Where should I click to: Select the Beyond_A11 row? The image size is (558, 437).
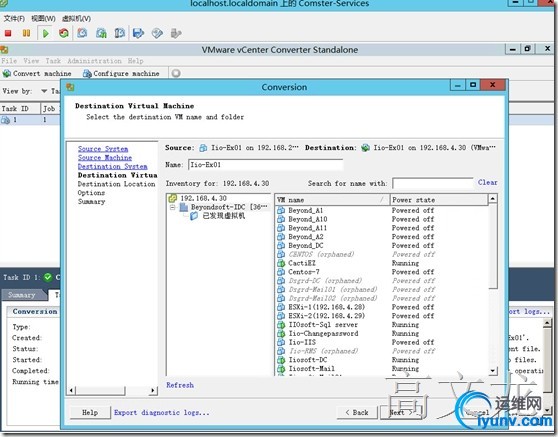point(381,228)
